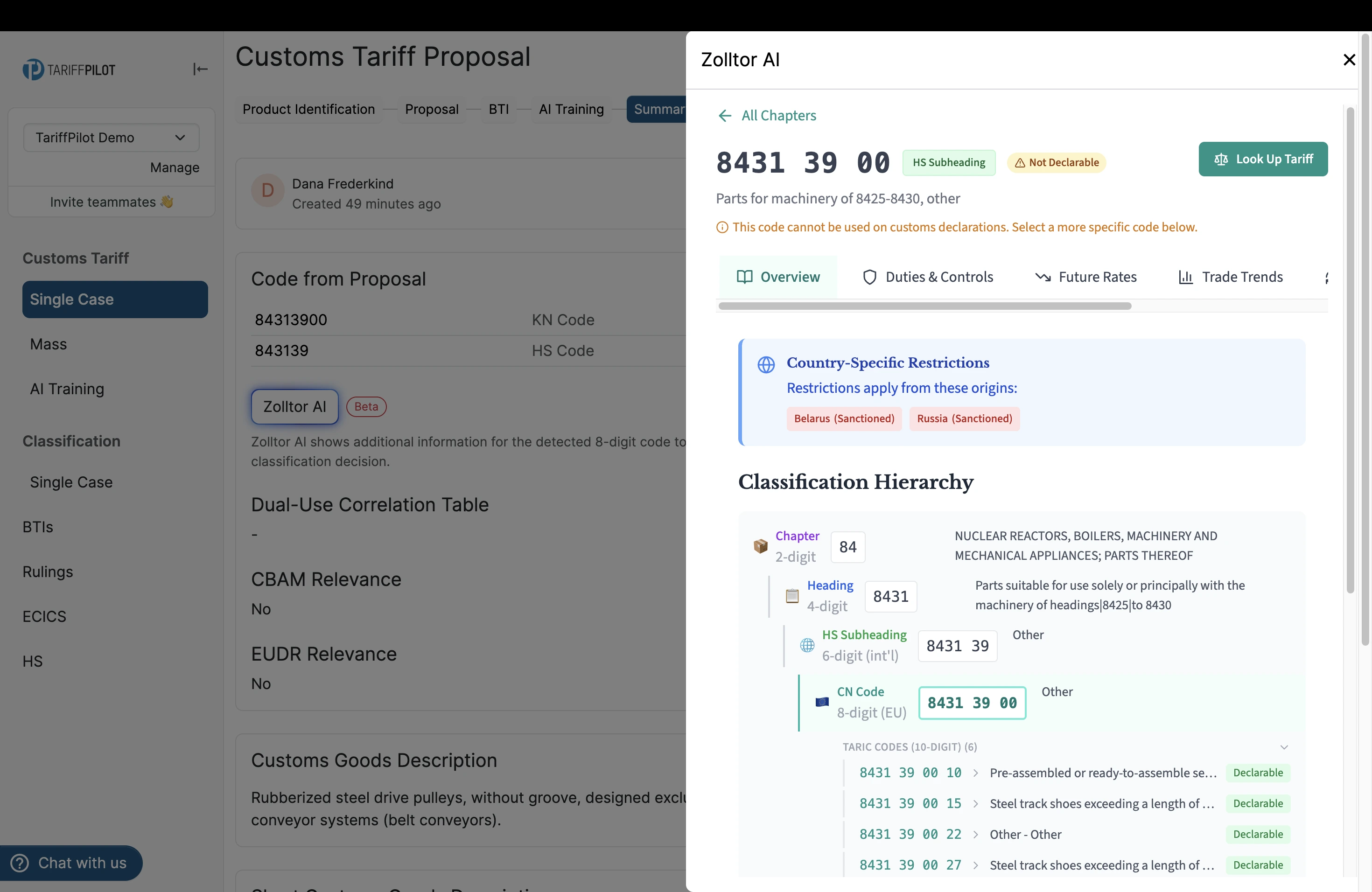Click the info icon beside the declaration warning
The image size is (1372, 892).
(722, 227)
